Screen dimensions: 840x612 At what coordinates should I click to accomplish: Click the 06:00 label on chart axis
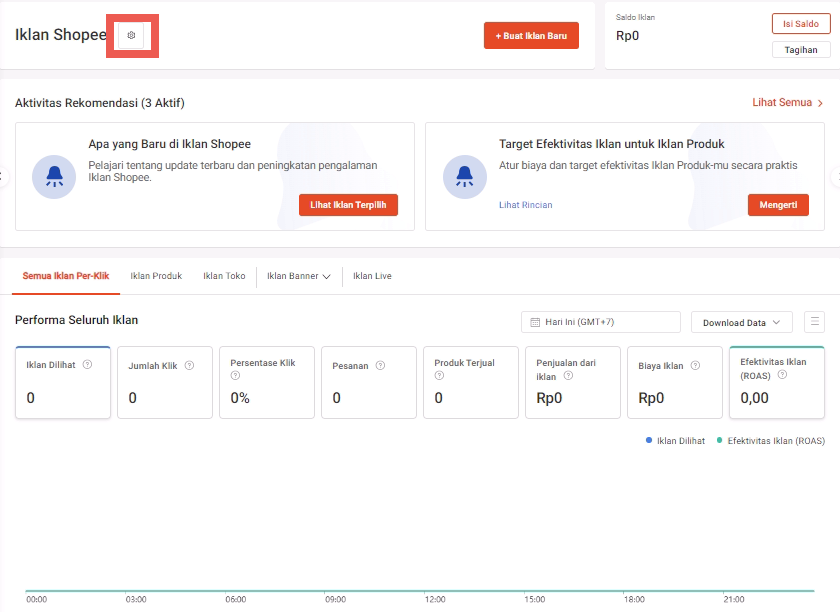pyautogui.click(x=235, y=599)
